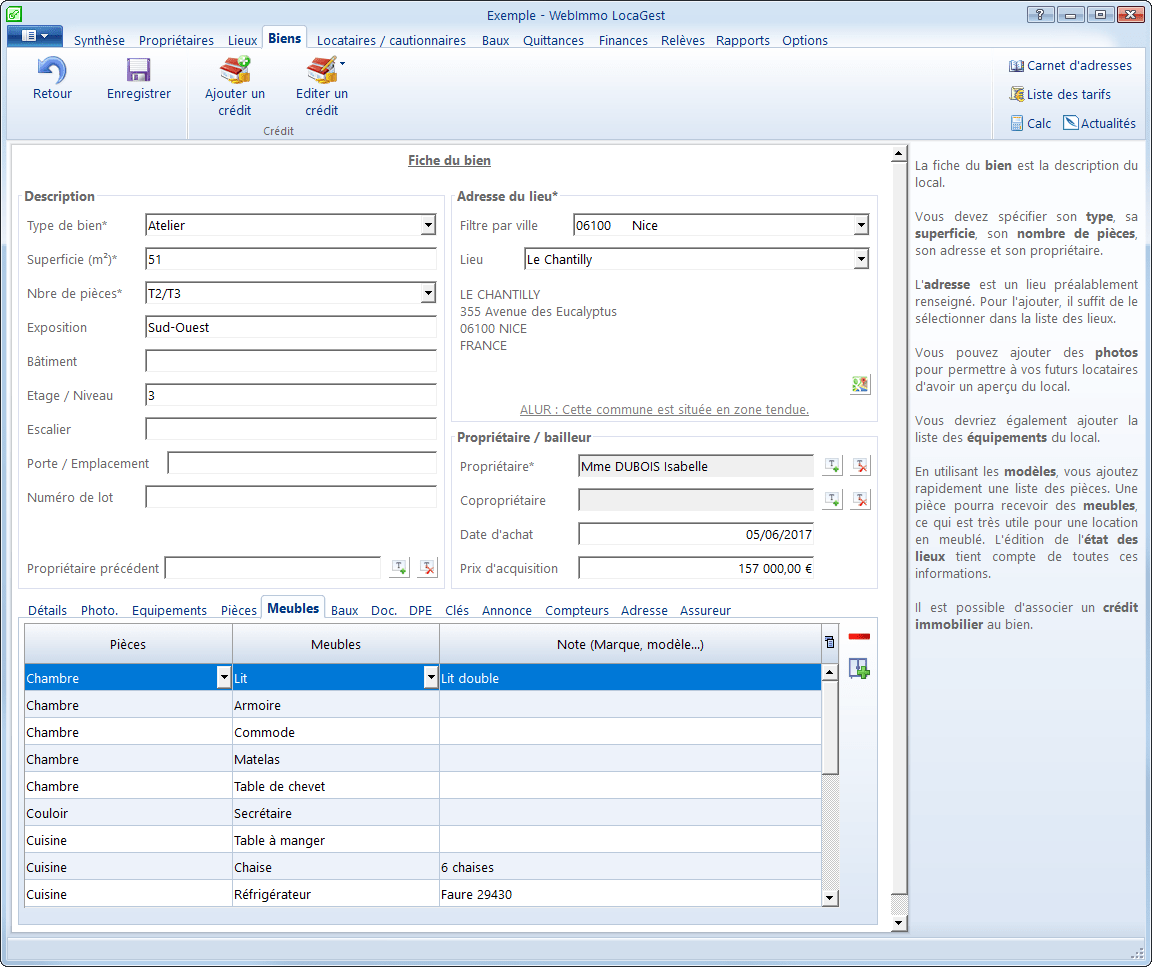Click into the Bâtiment input field
1152x967 pixels.
pos(290,362)
